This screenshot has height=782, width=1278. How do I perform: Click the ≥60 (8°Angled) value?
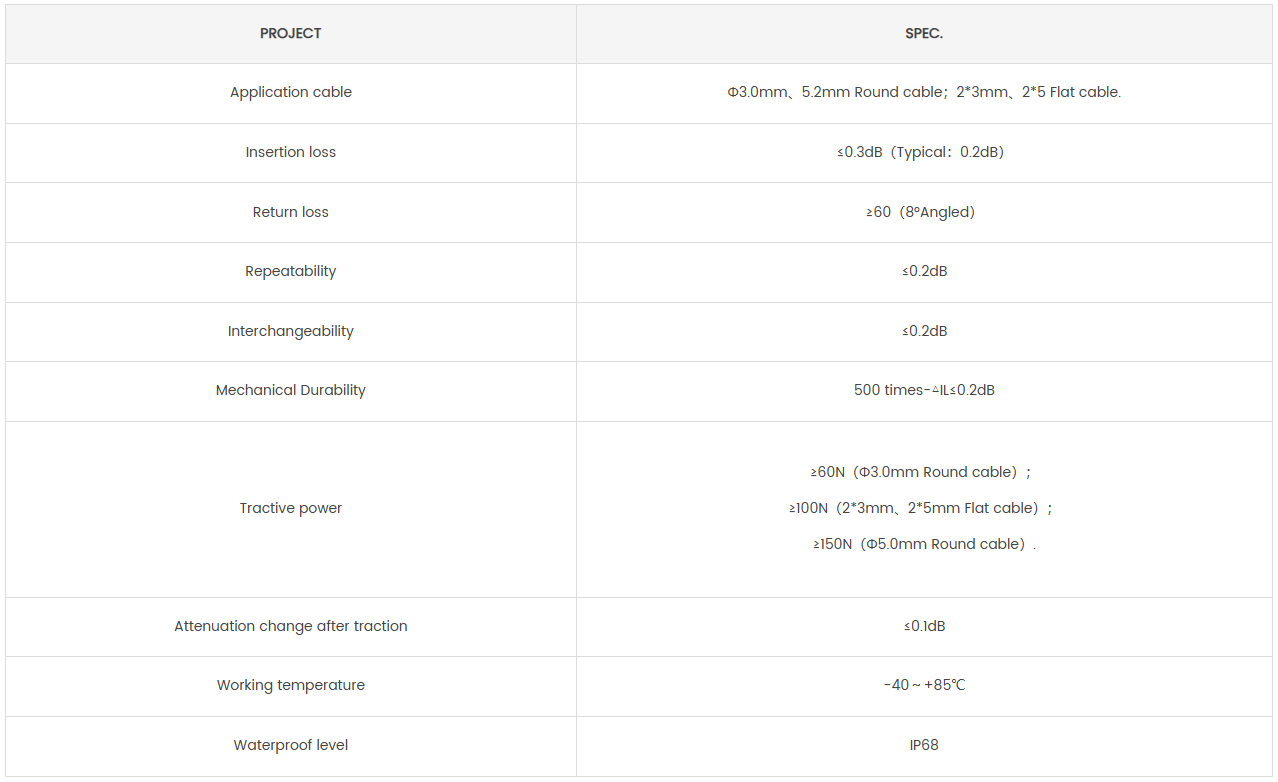click(x=920, y=212)
